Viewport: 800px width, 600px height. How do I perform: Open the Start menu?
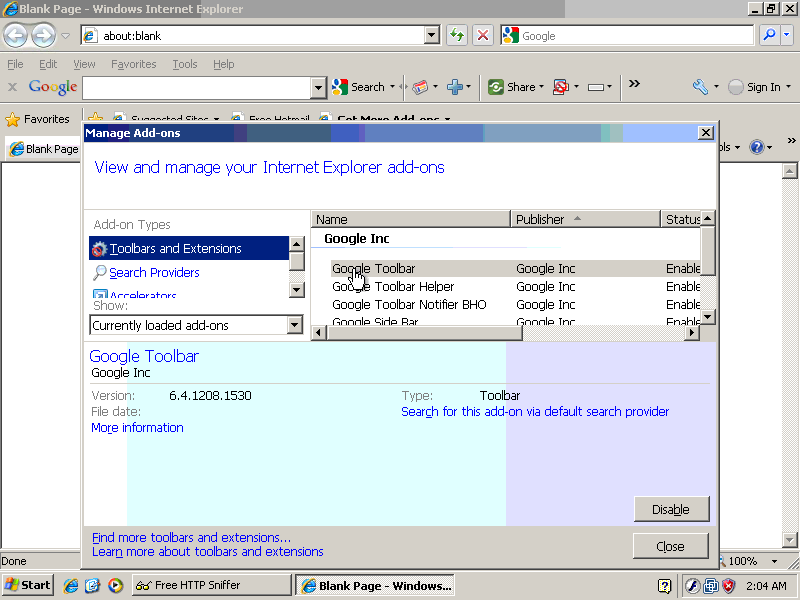(29, 585)
